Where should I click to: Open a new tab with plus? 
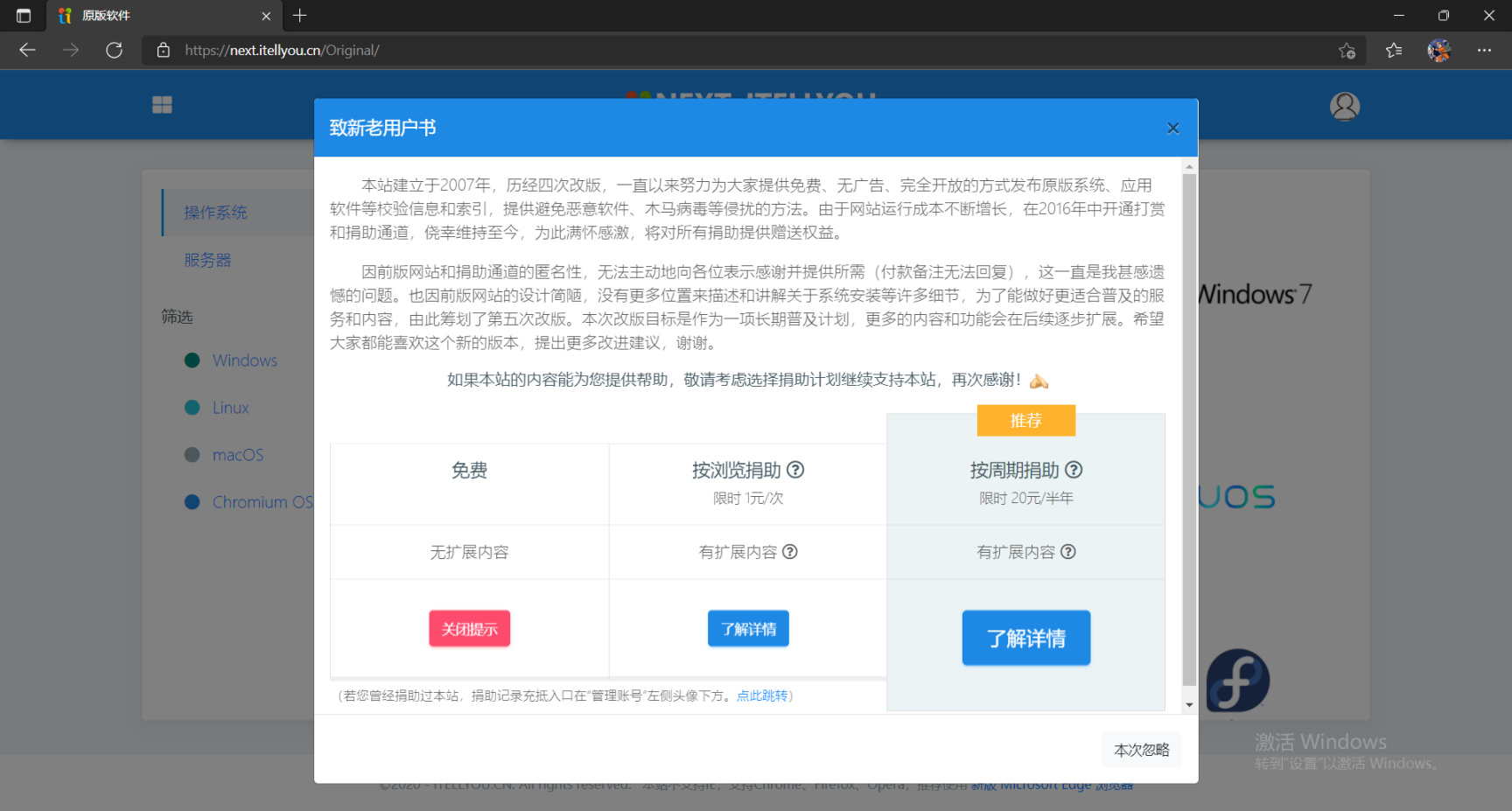299,16
